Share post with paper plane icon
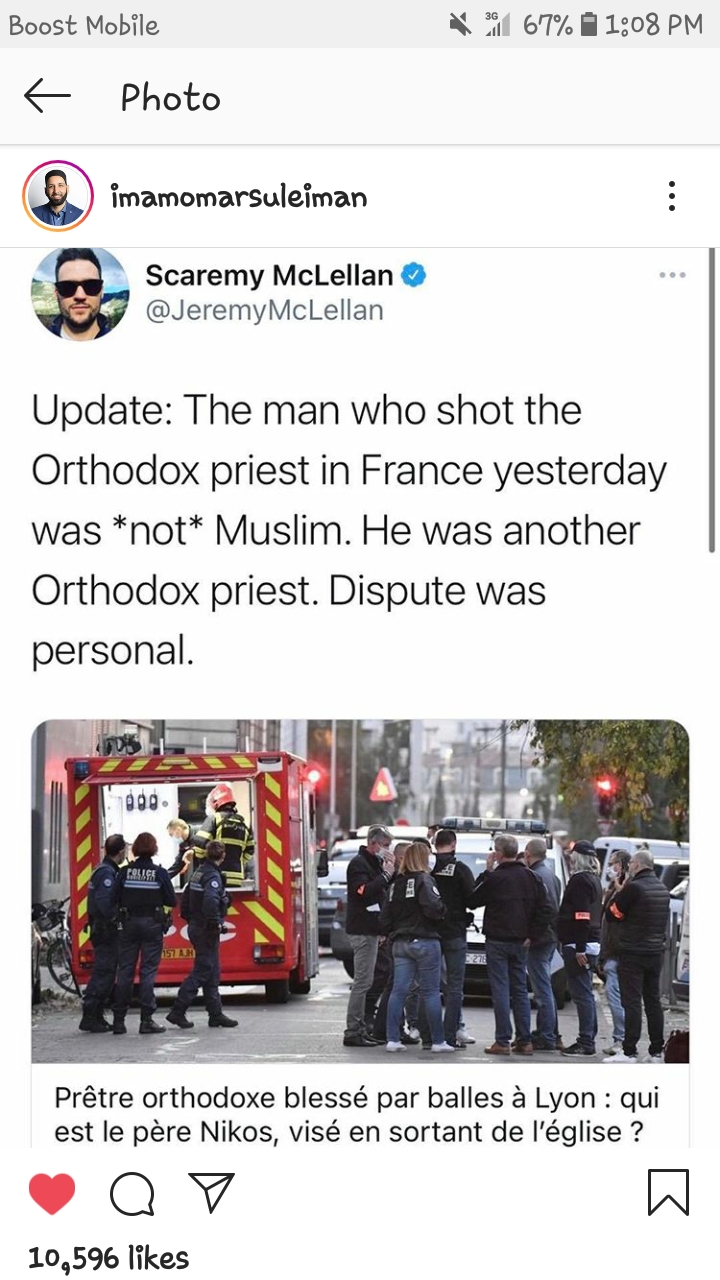The width and height of the screenshot is (720, 1280). [x=211, y=1193]
